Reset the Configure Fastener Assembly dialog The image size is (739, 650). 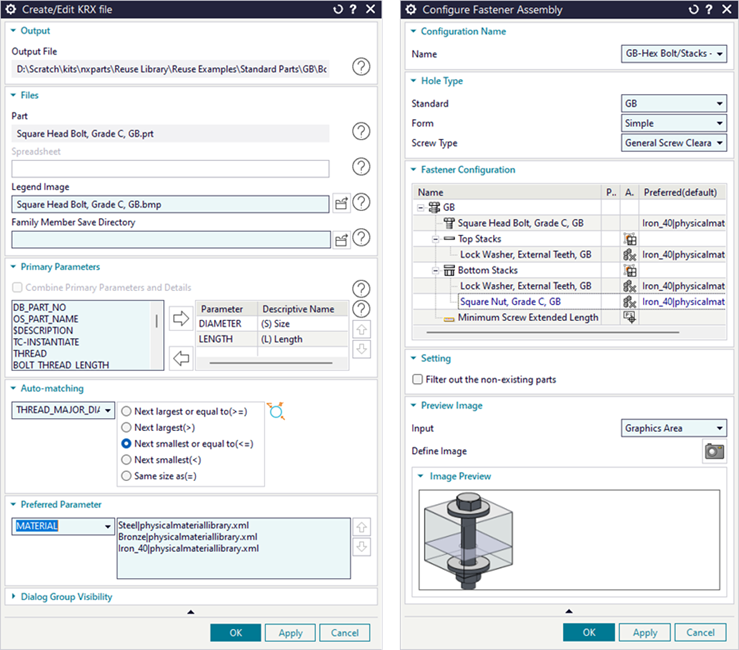693,9
